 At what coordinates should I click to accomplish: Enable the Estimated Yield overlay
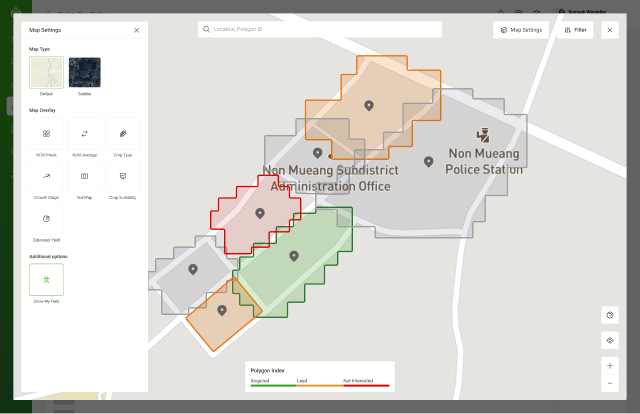pos(47,218)
